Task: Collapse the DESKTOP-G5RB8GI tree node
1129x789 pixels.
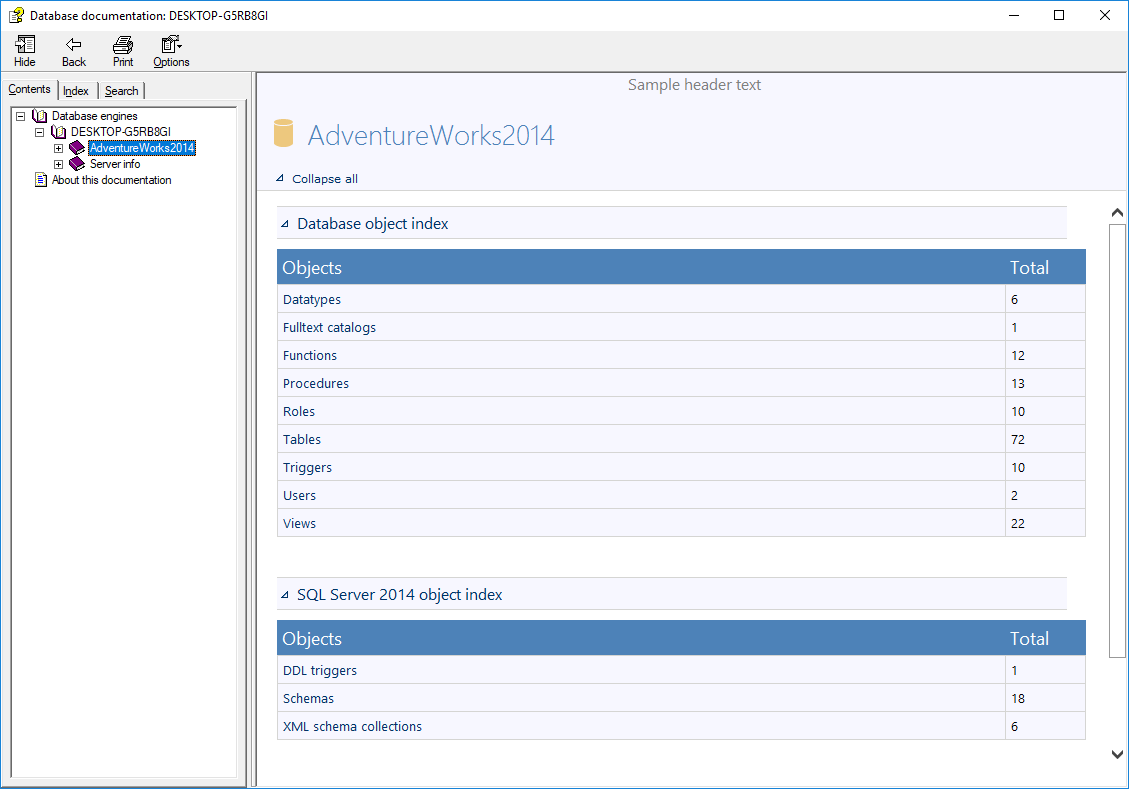Action: coord(39,132)
